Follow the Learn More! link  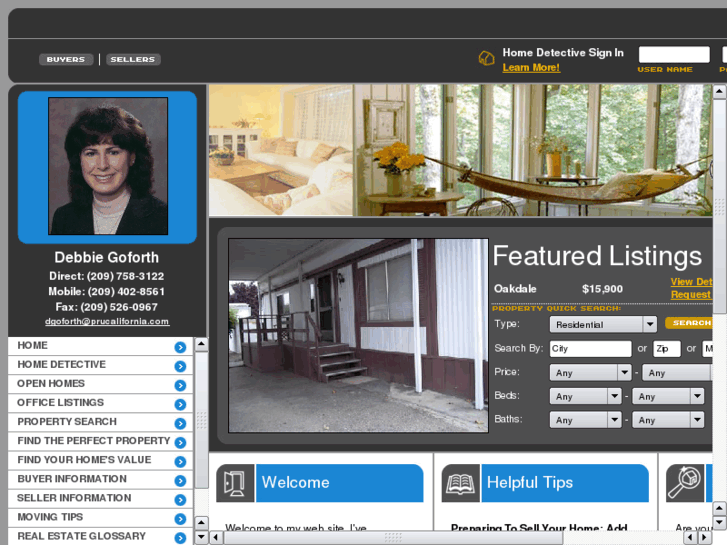click(x=531, y=68)
